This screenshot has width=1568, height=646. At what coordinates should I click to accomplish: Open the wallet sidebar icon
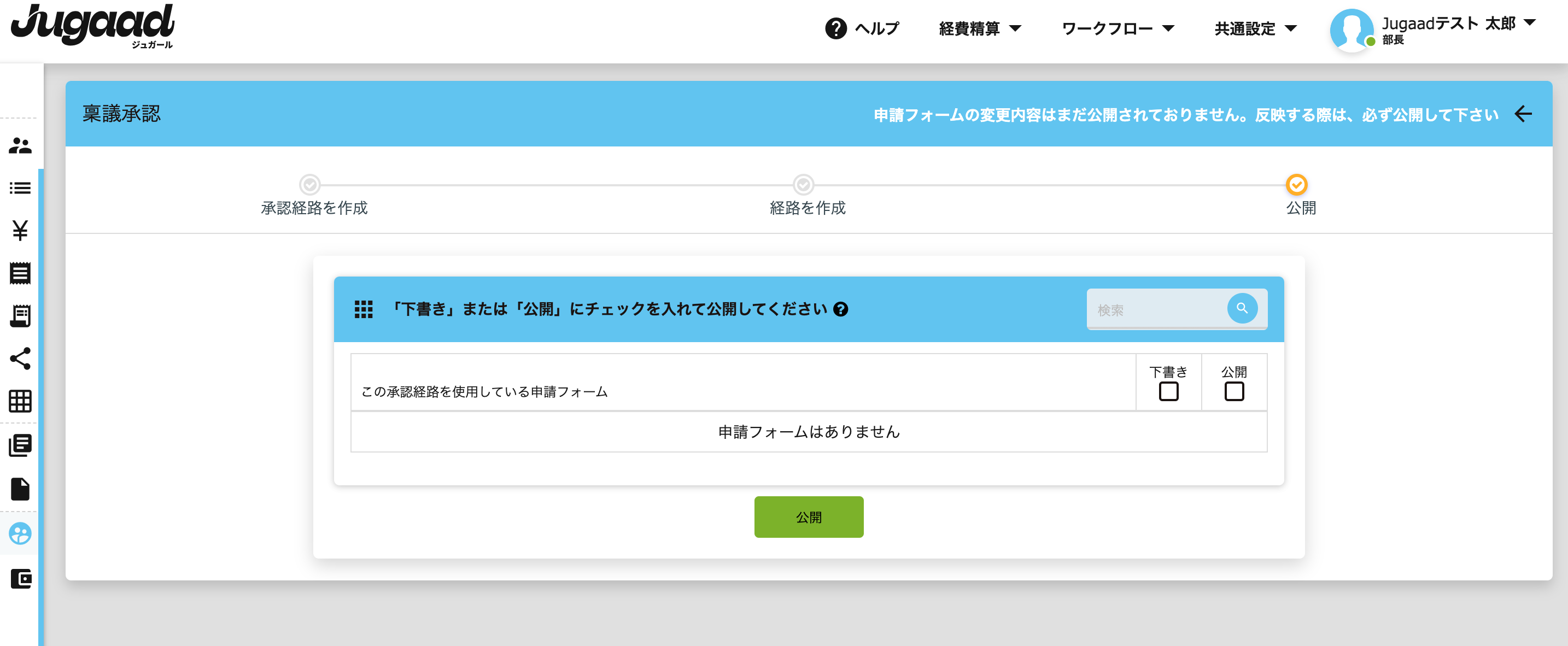click(20, 578)
